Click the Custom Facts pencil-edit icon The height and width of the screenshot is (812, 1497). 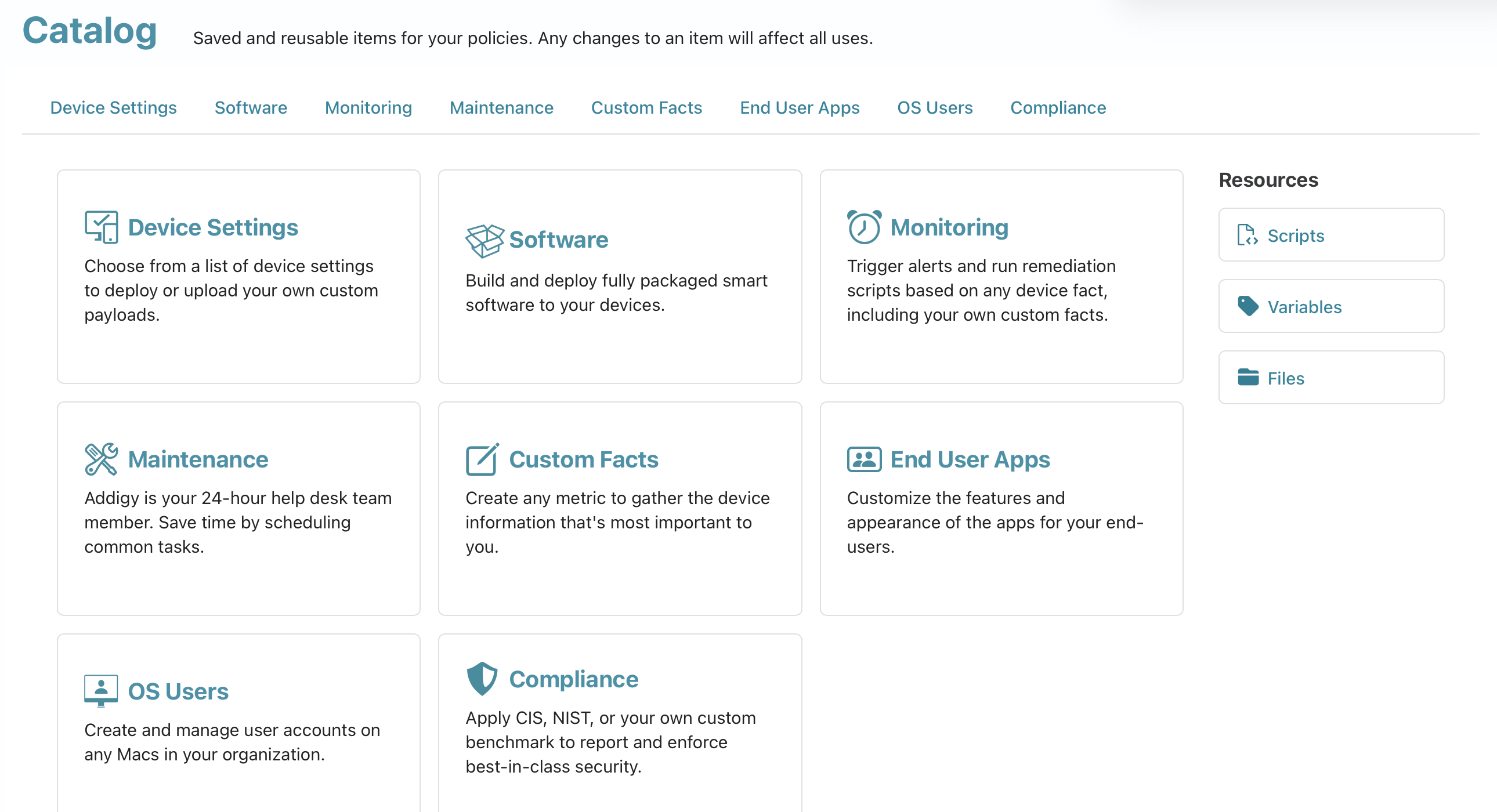coord(482,459)
